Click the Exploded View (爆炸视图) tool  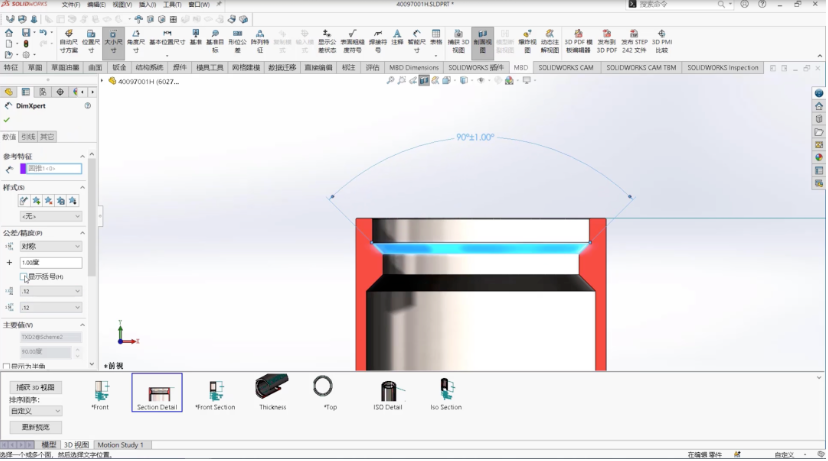point(527,41)
